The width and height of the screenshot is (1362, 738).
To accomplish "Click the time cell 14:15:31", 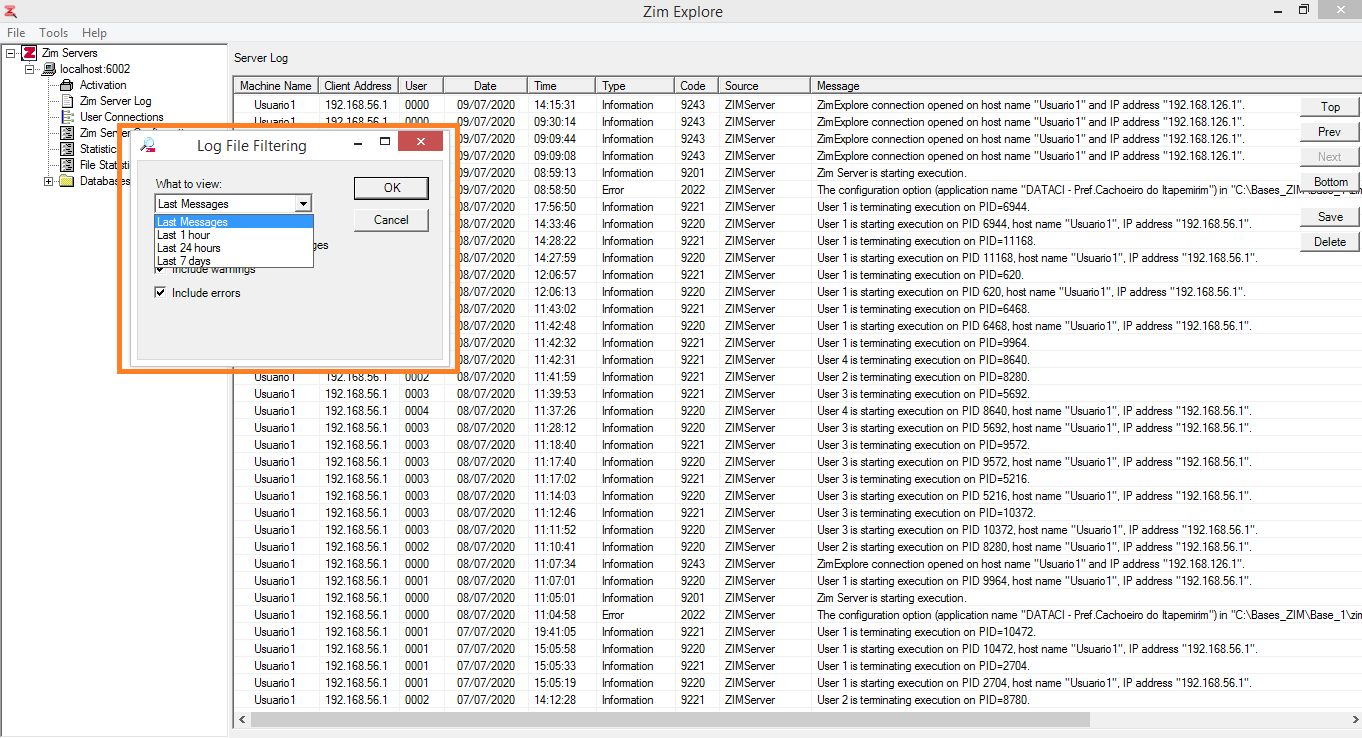I will pyautogui.click(x=554, y=105).
